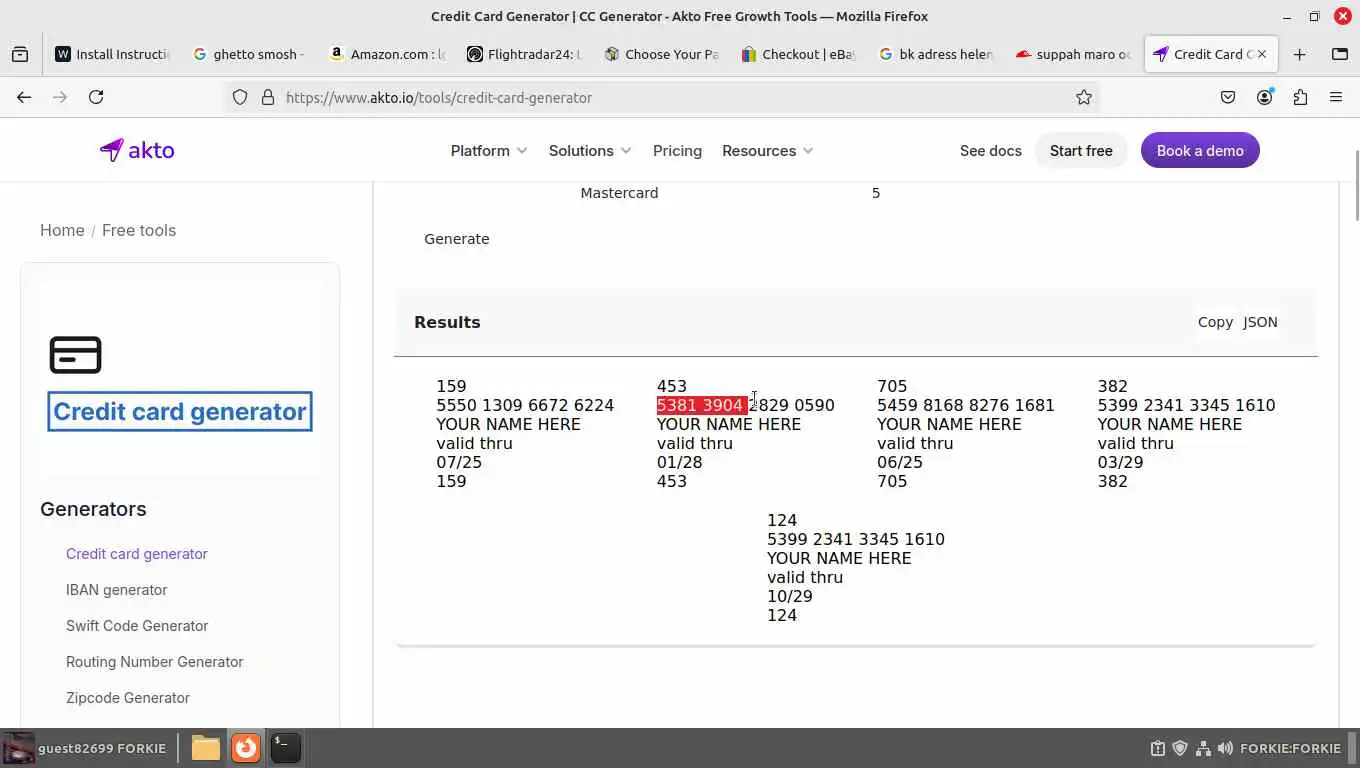Switch to the Amazon.com tab

386,54
